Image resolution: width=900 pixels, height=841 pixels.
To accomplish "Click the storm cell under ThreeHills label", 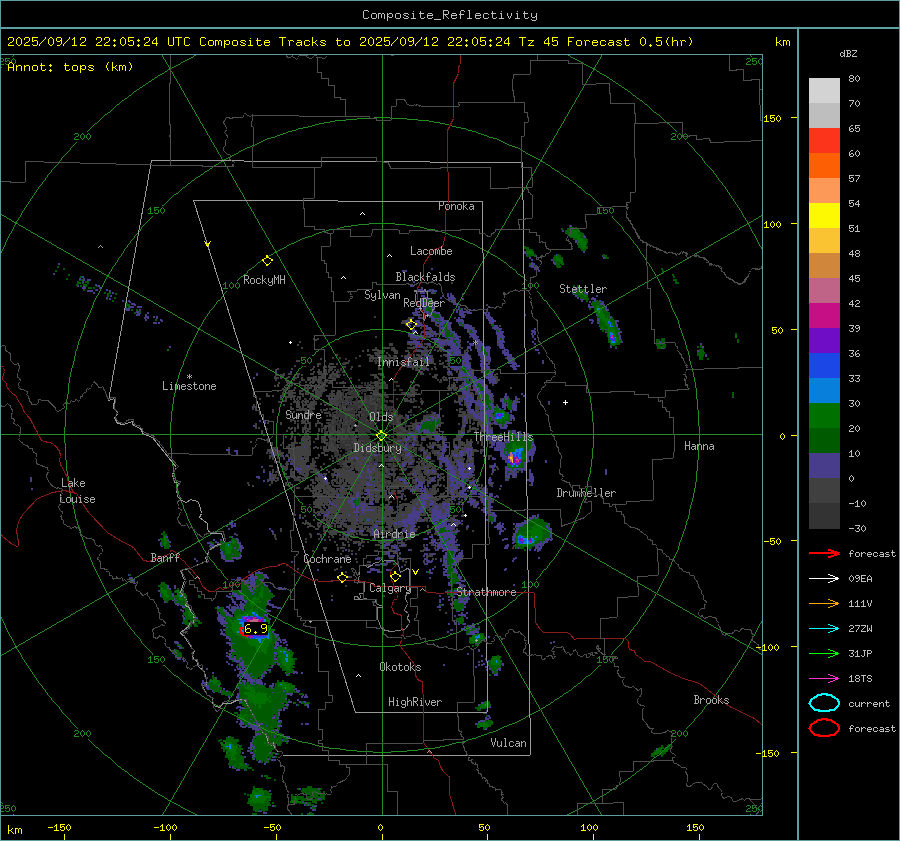I will [x=515, y=457].
